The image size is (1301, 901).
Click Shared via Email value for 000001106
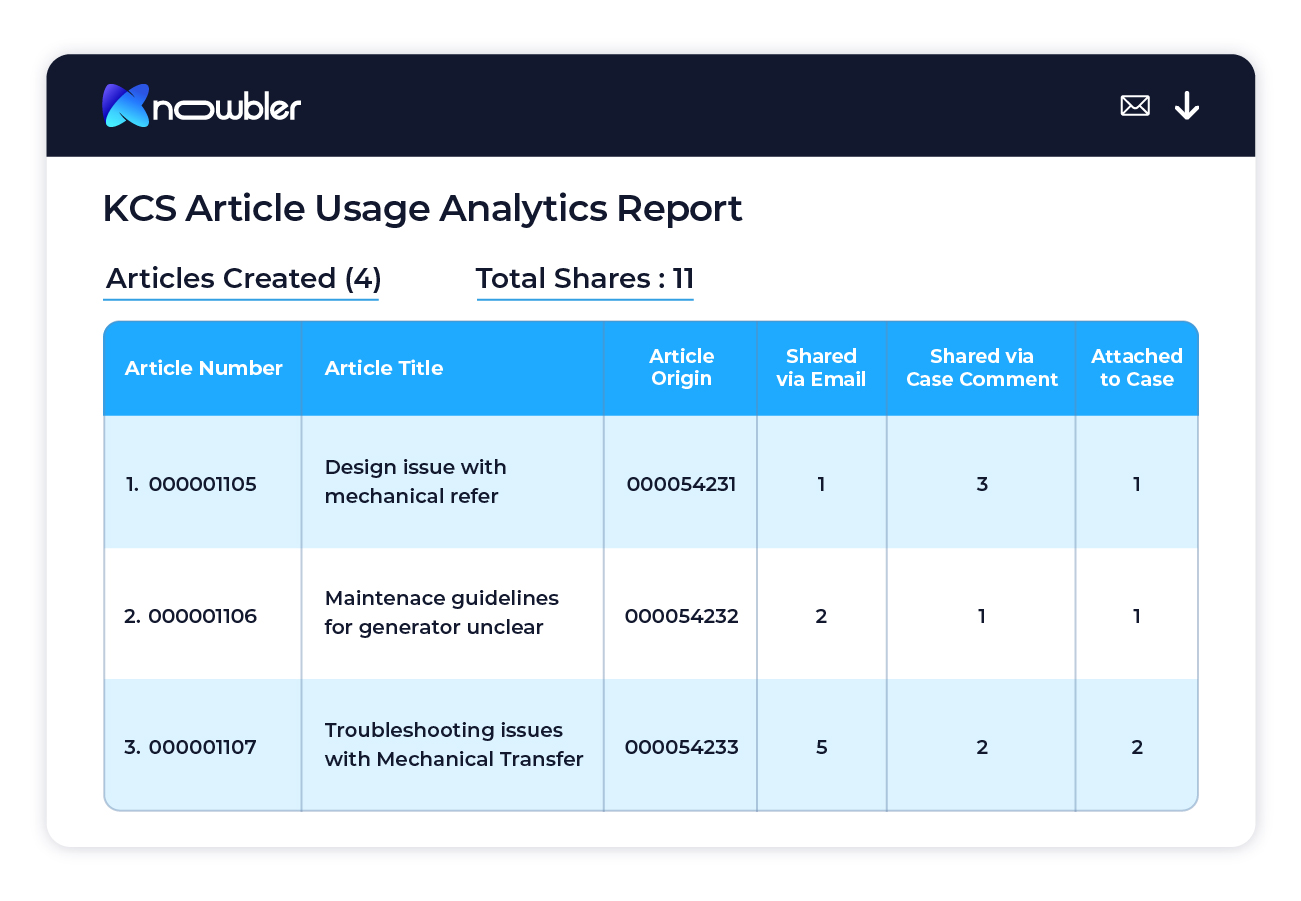821,616
